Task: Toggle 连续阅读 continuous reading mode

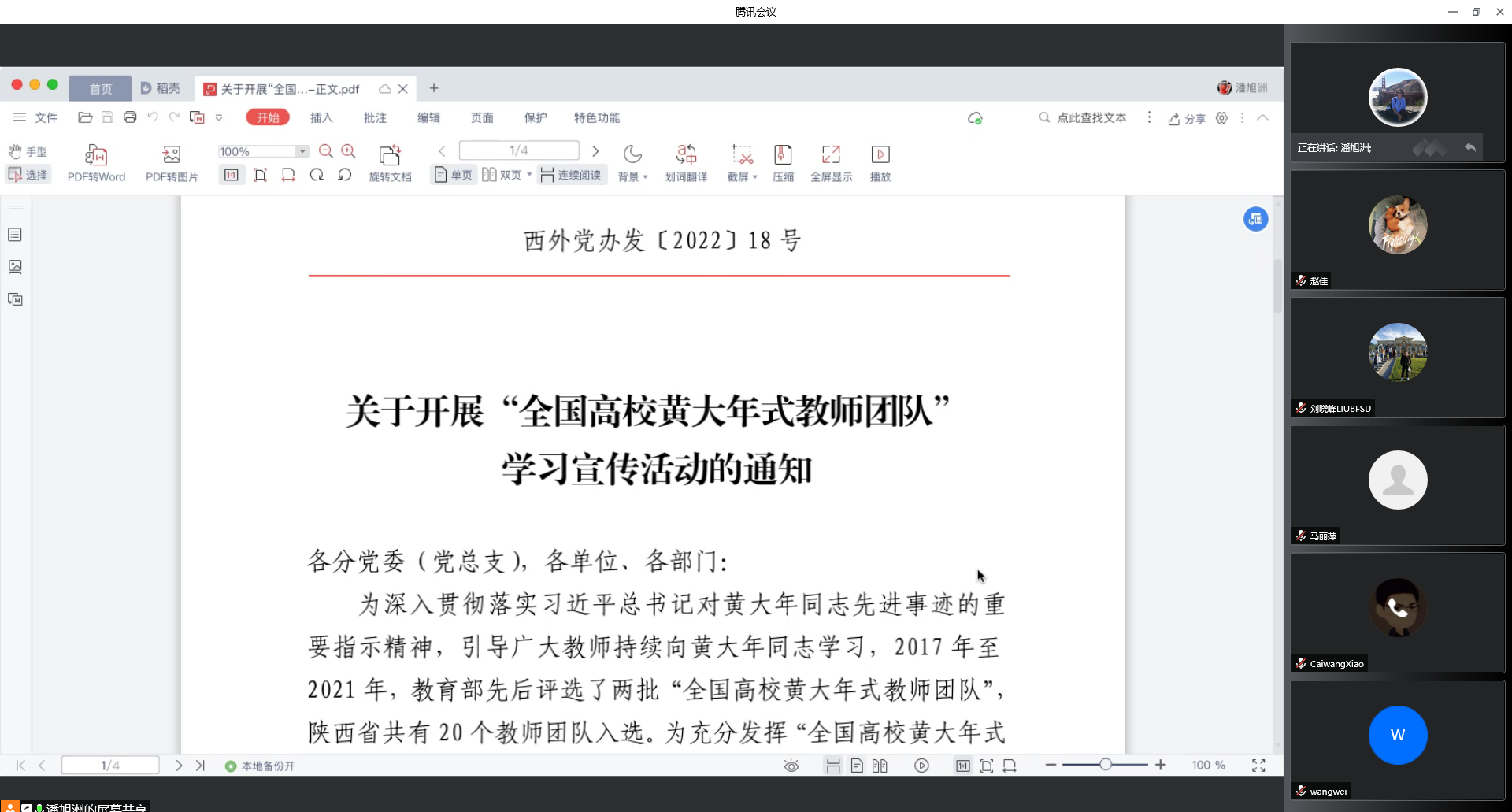Action: [572, 175]
